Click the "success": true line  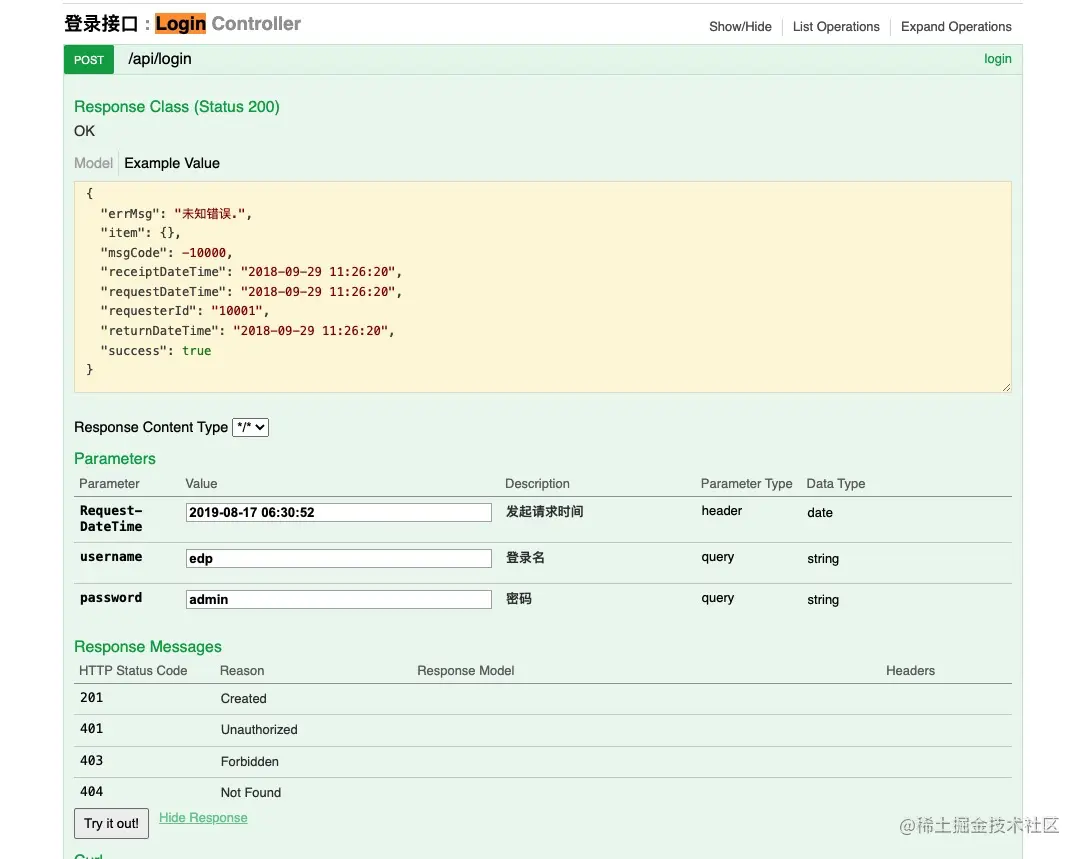click(x=156, y=351)
